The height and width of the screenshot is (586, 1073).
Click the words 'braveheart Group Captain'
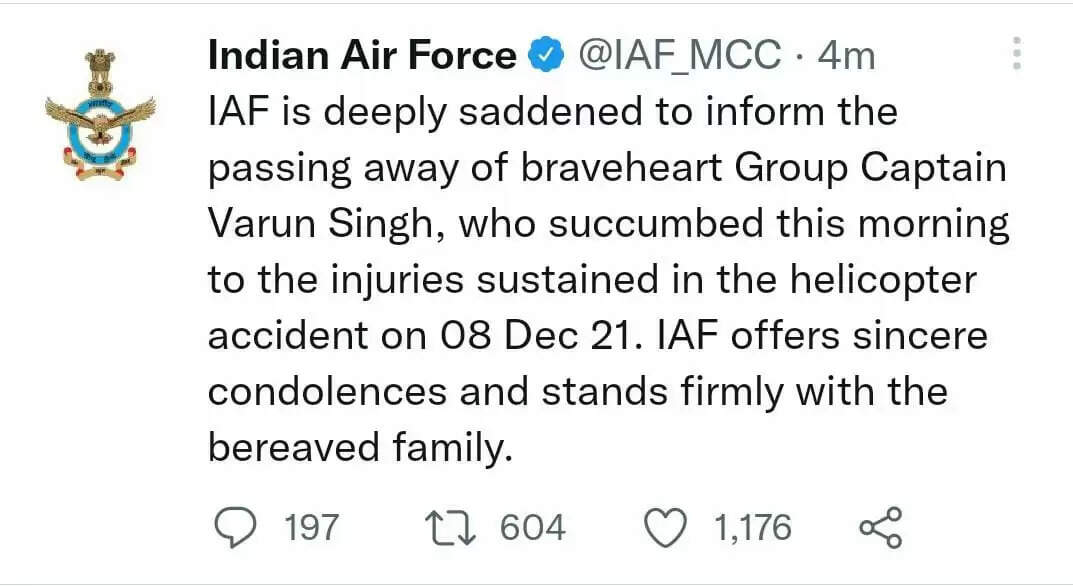764,168
